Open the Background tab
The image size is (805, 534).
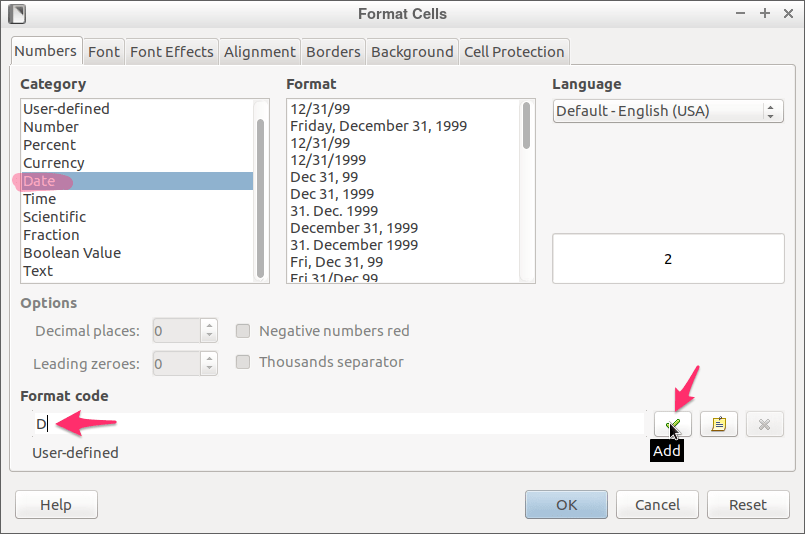point(412,52)
